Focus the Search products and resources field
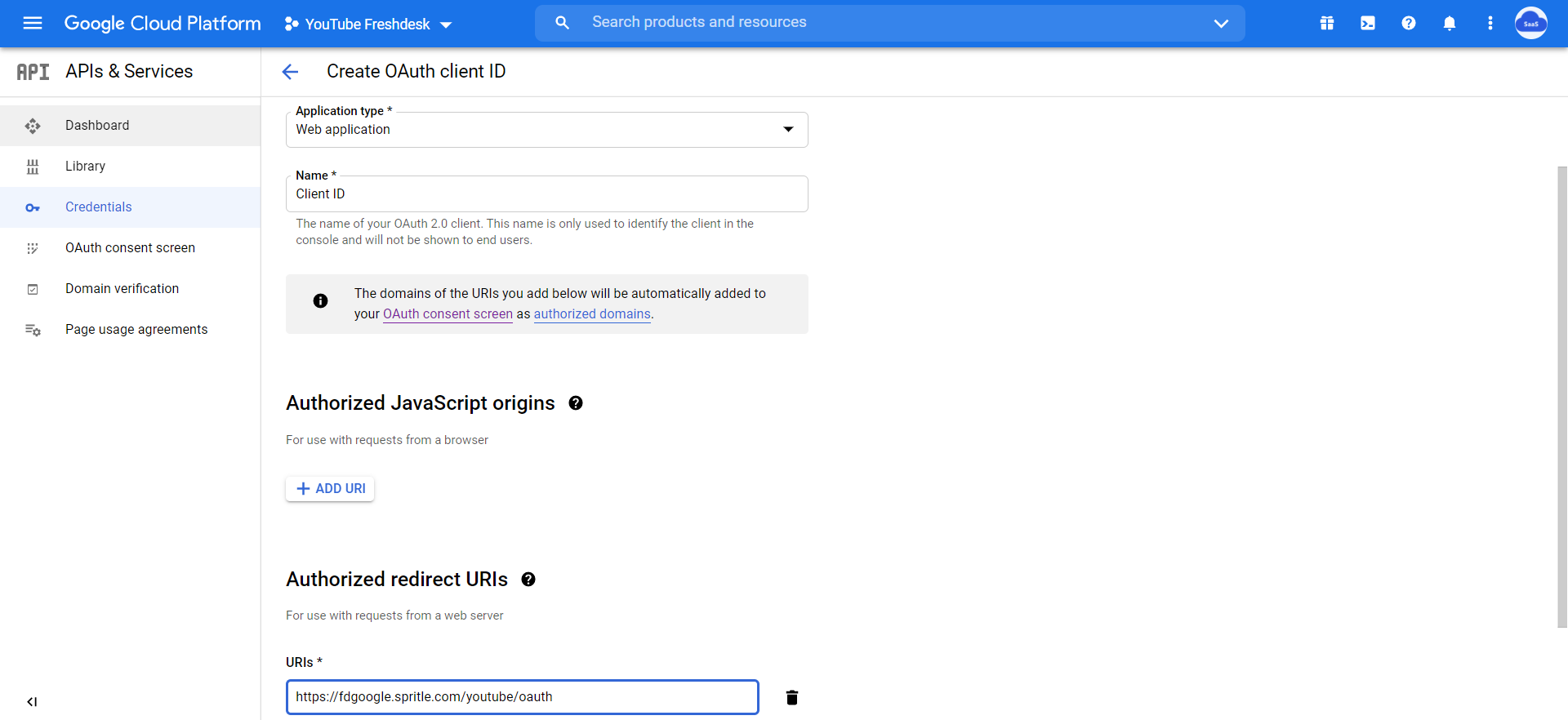Viewport: 1568px width, 720px height. 890,23
